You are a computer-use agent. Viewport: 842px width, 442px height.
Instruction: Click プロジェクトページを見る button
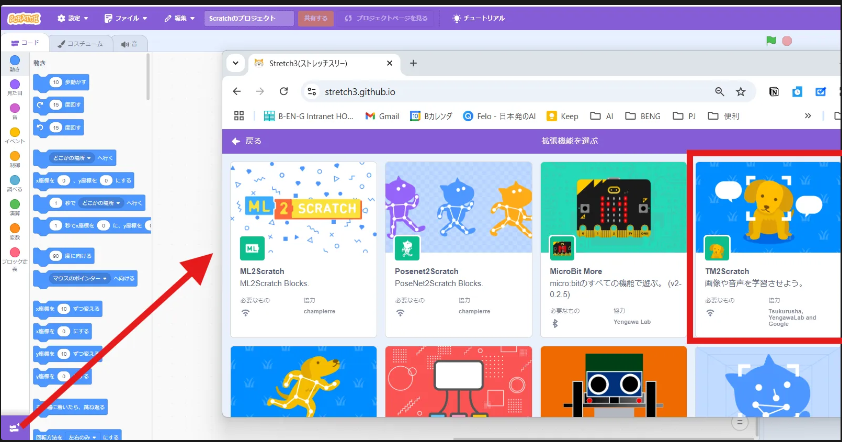(386, 18)
